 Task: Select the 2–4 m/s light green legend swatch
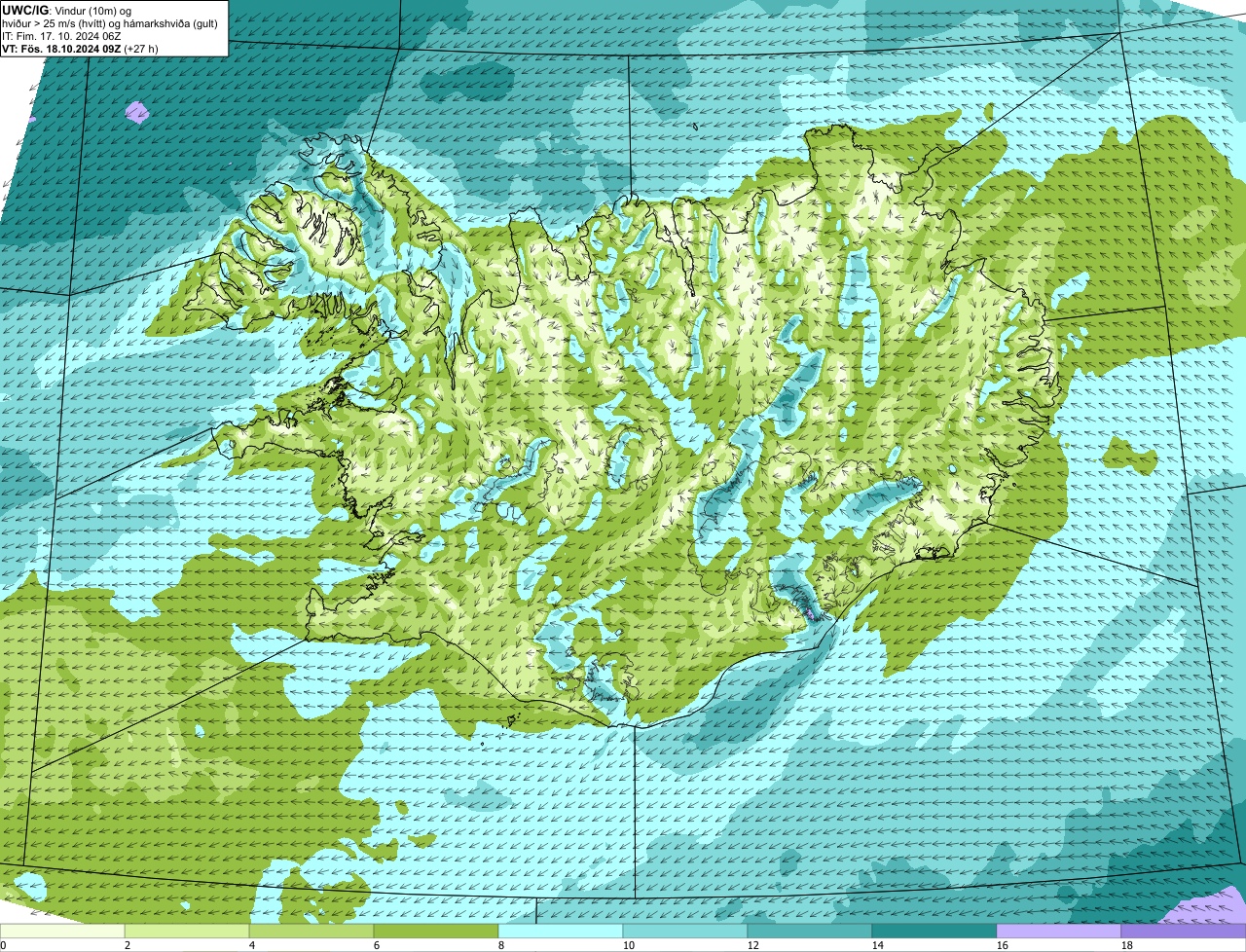[187, 932]
